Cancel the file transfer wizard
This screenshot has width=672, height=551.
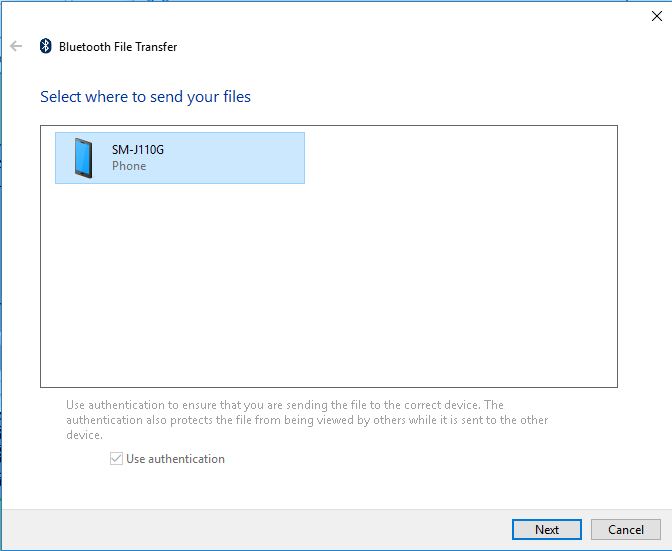pyautogui.click(x=625, y=529)
